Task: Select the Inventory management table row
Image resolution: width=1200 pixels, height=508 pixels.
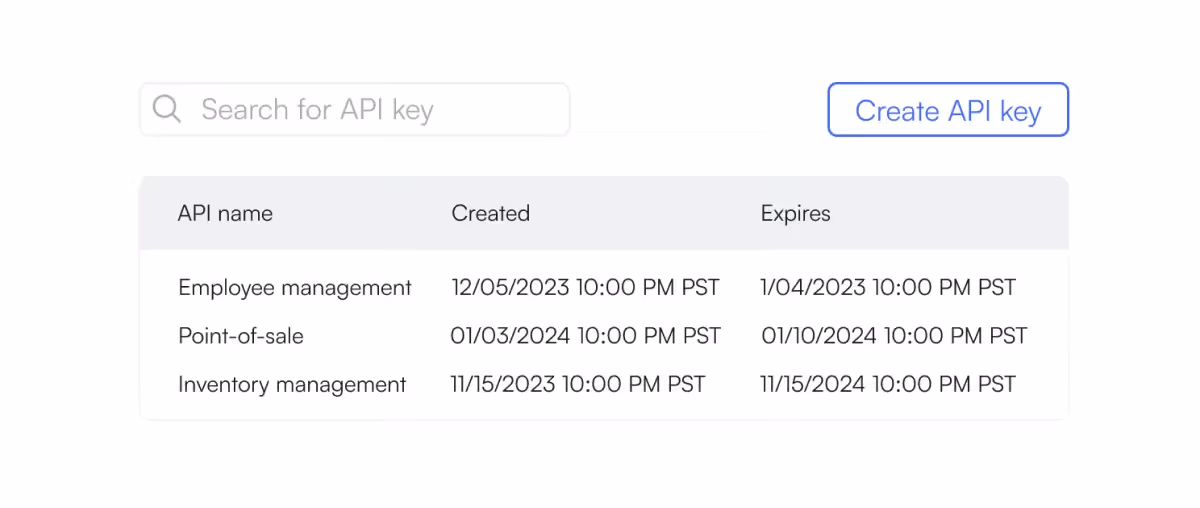Action: click(604, 384)
